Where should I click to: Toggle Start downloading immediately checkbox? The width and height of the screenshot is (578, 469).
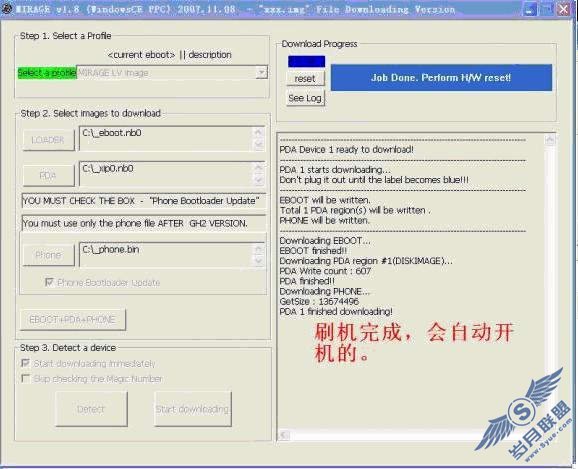coord(25,363)
